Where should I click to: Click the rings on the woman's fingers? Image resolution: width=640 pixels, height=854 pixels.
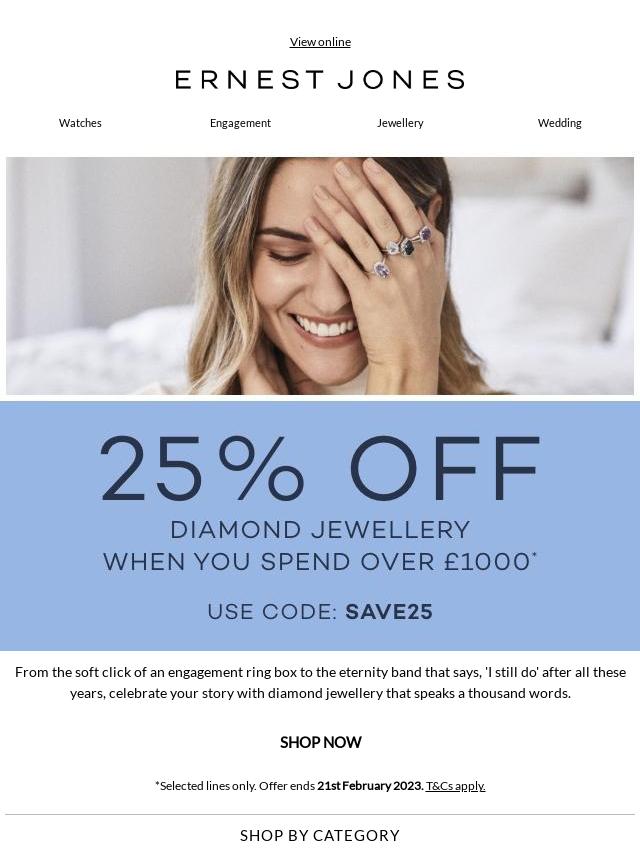(x=402, y=250)
